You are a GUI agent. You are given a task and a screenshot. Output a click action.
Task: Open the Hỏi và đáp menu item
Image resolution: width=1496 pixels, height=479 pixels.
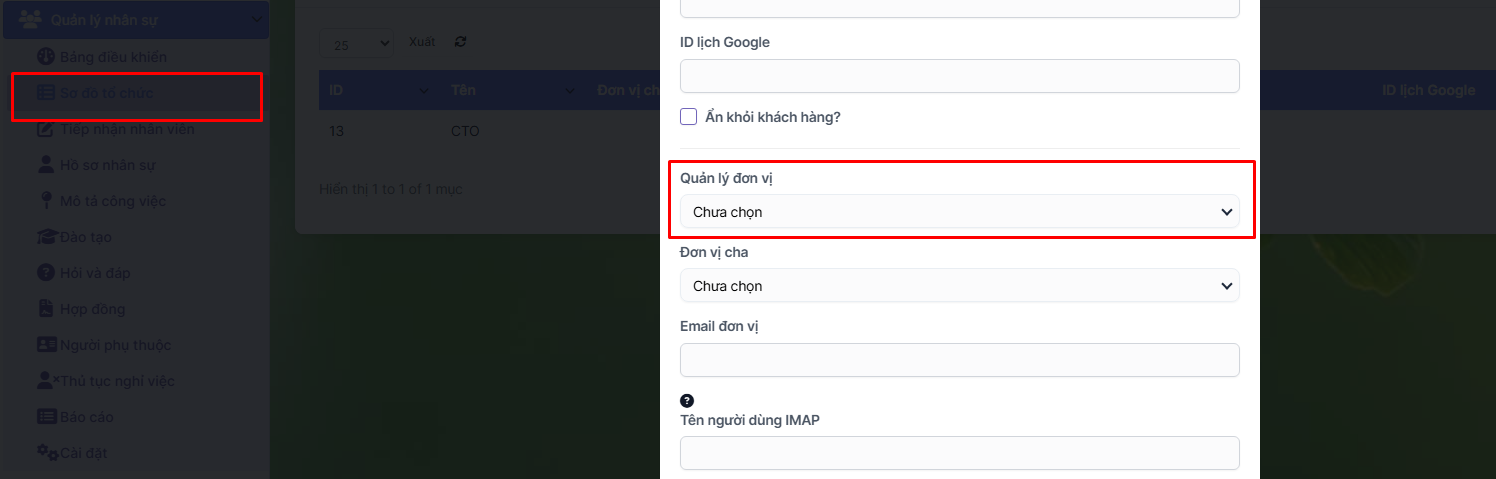click(96, 273)
